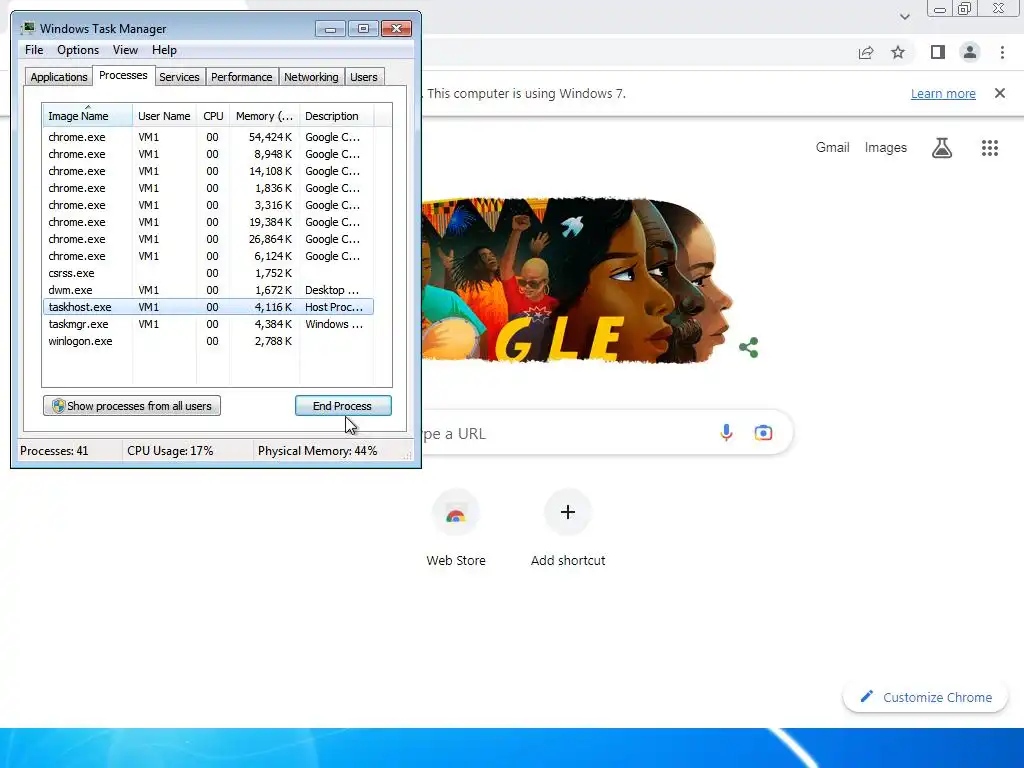Select the chrome.exe row using 14,108 K

(x=208, y=171)
